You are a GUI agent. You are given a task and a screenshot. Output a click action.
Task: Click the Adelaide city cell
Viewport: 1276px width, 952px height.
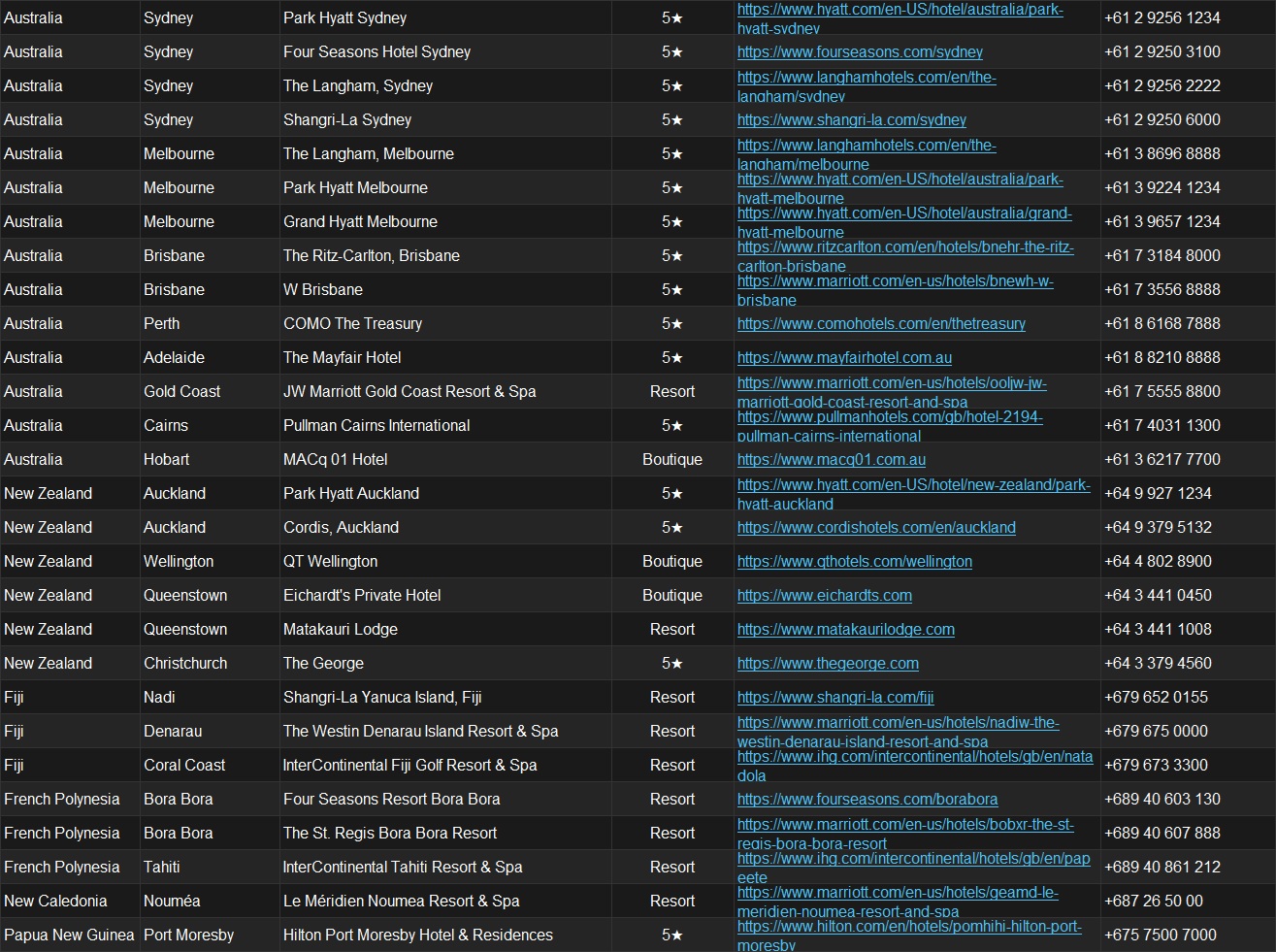tap(210, 357)
